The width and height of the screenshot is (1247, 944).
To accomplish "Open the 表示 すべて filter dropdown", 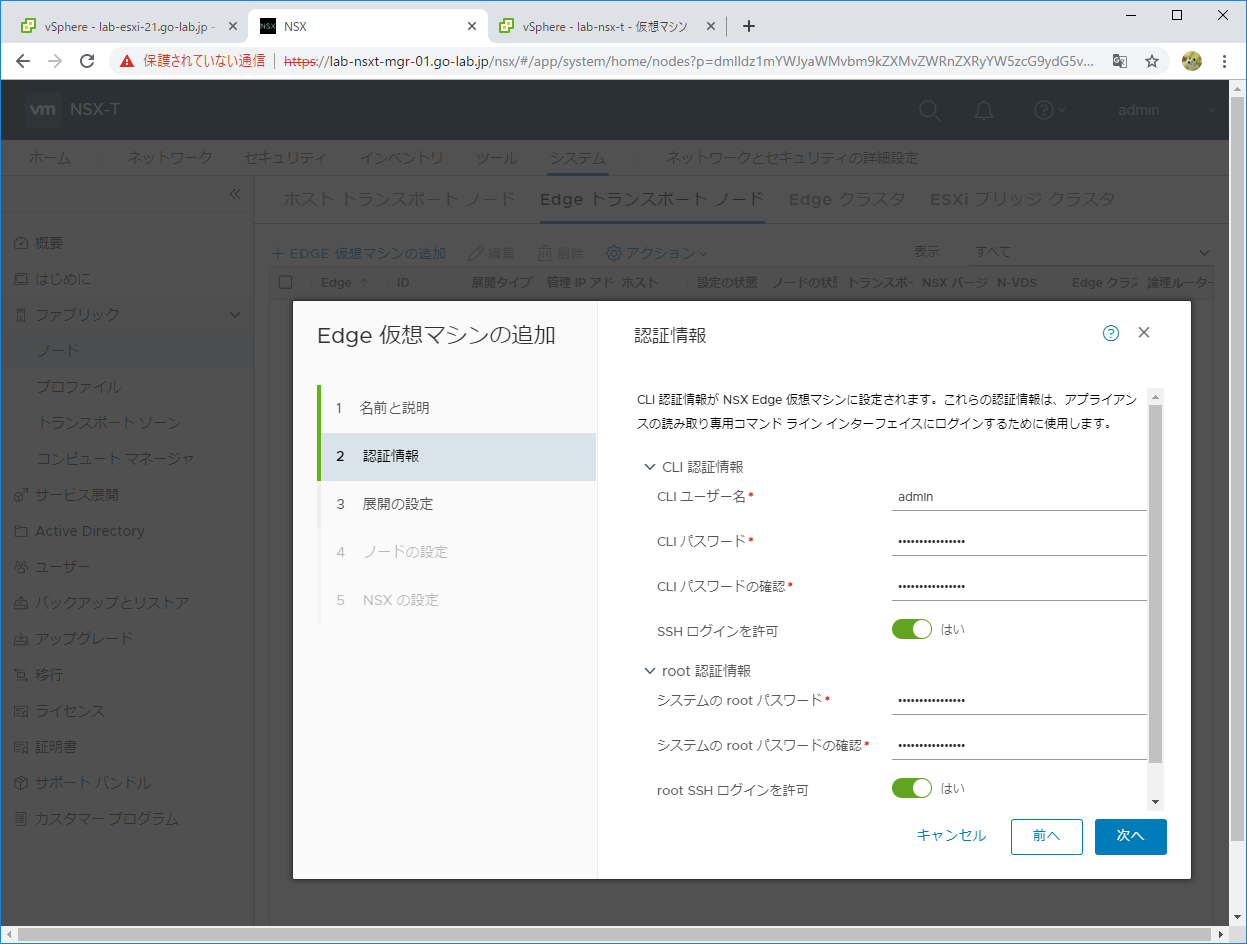I will [1092, 252].
